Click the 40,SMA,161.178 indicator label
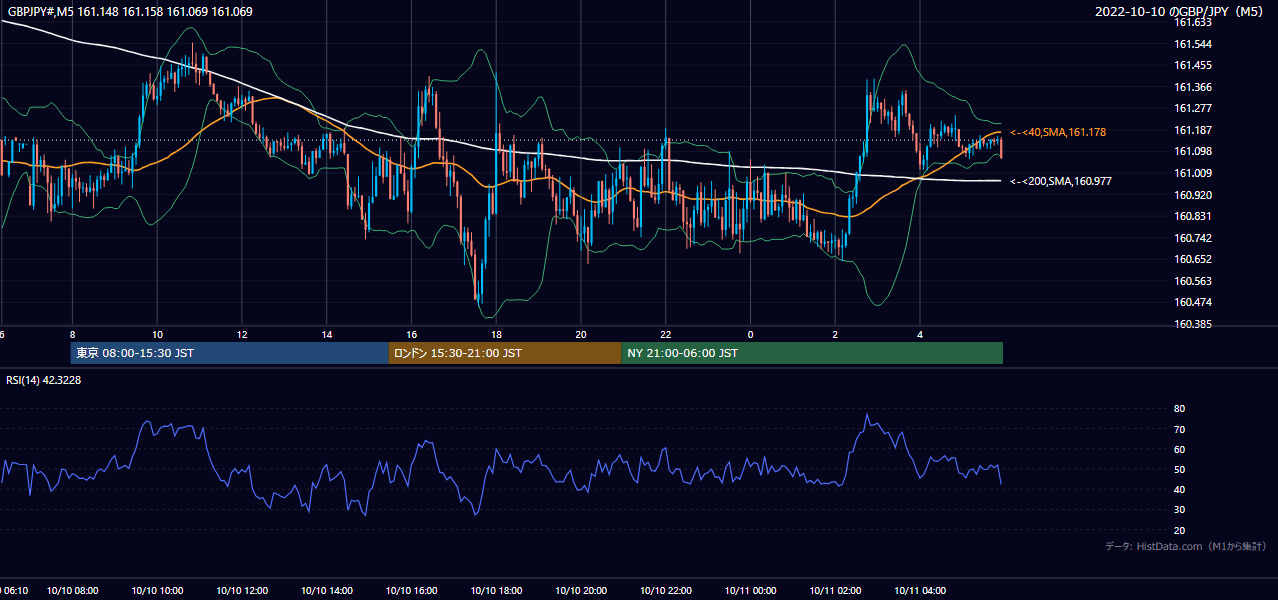 (1058, 132)
